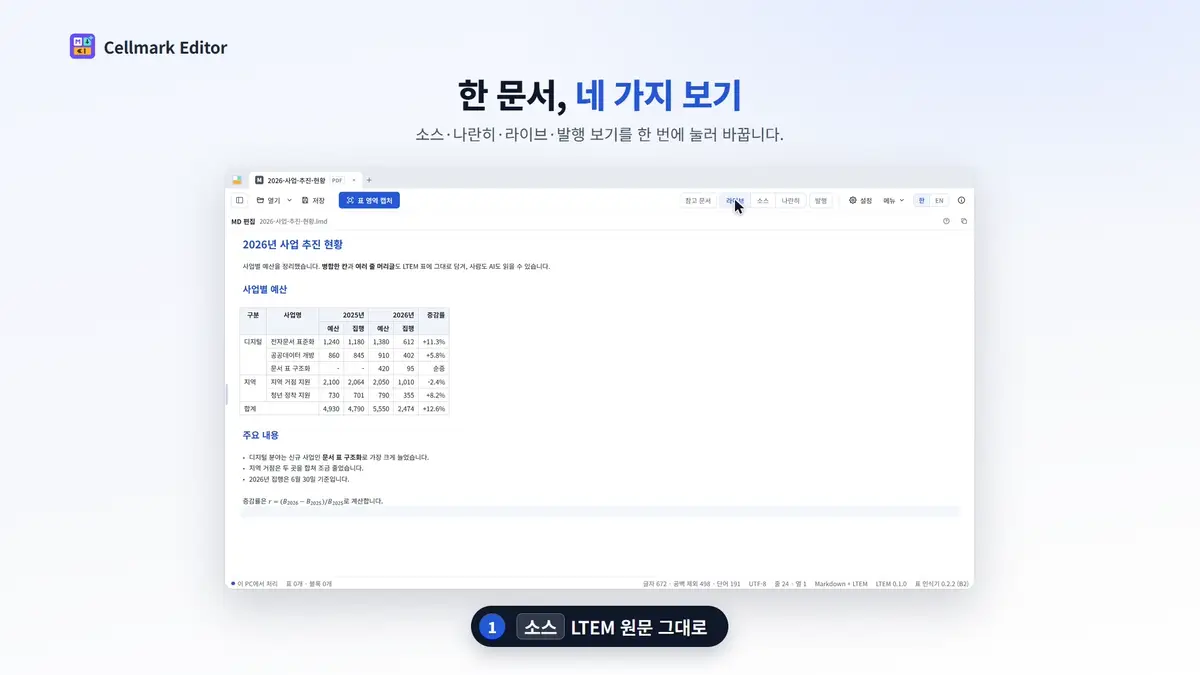Open the info icon in toolbar
The height and width of the screenshot is (675, 1200).
(x=962, y=200)
